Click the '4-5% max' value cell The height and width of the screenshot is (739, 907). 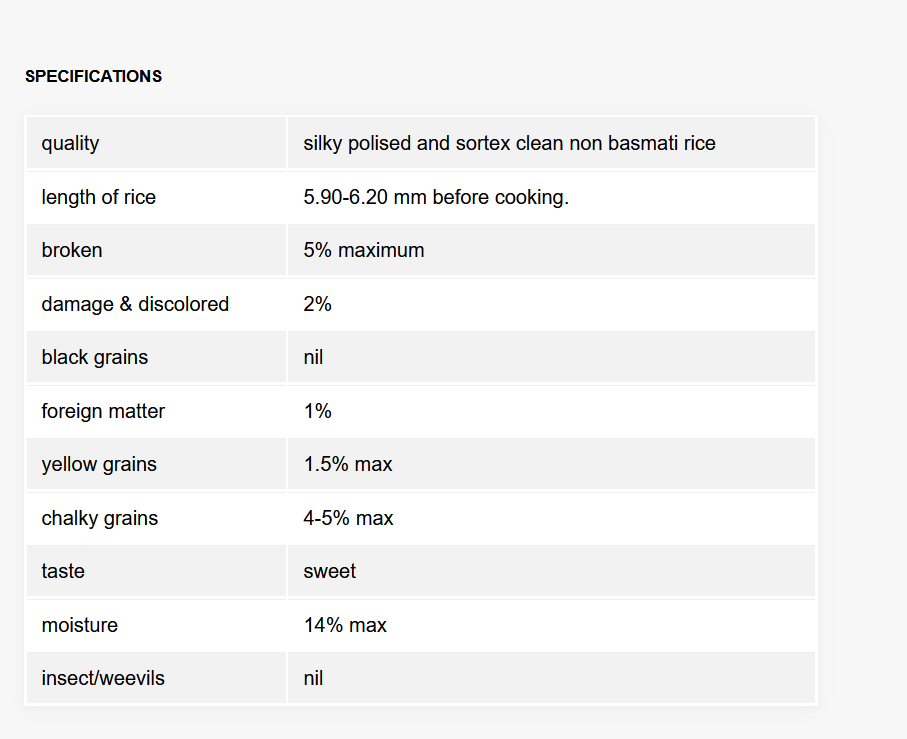click(551, 518)
